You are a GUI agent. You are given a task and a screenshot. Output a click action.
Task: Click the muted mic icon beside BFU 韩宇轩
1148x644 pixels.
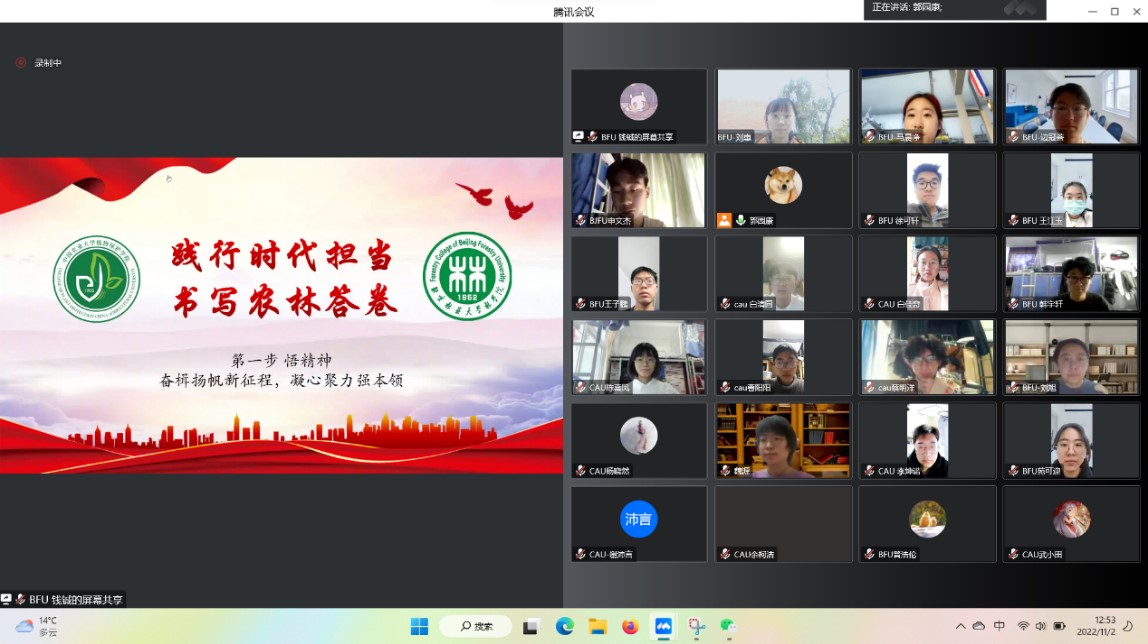pos(1013,304)
